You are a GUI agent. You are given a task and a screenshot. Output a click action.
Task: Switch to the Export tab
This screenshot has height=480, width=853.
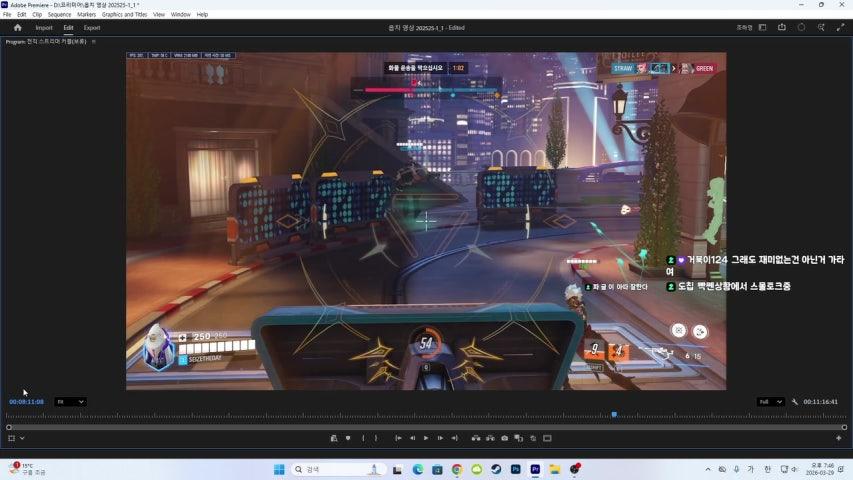tap(92, 28)
